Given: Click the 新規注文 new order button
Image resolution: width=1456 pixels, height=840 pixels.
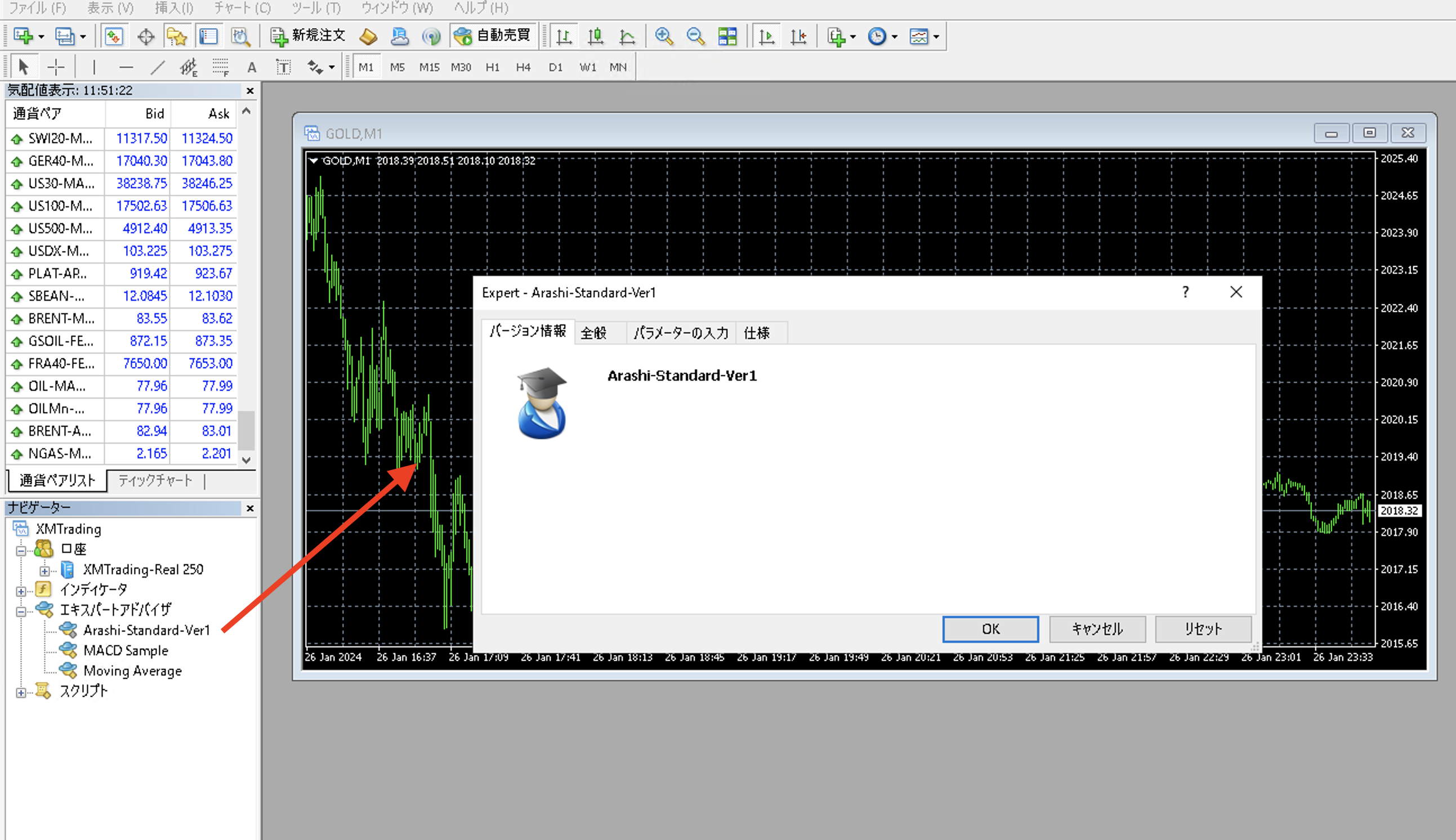Looking at the screenshot, I should [309, 36].
